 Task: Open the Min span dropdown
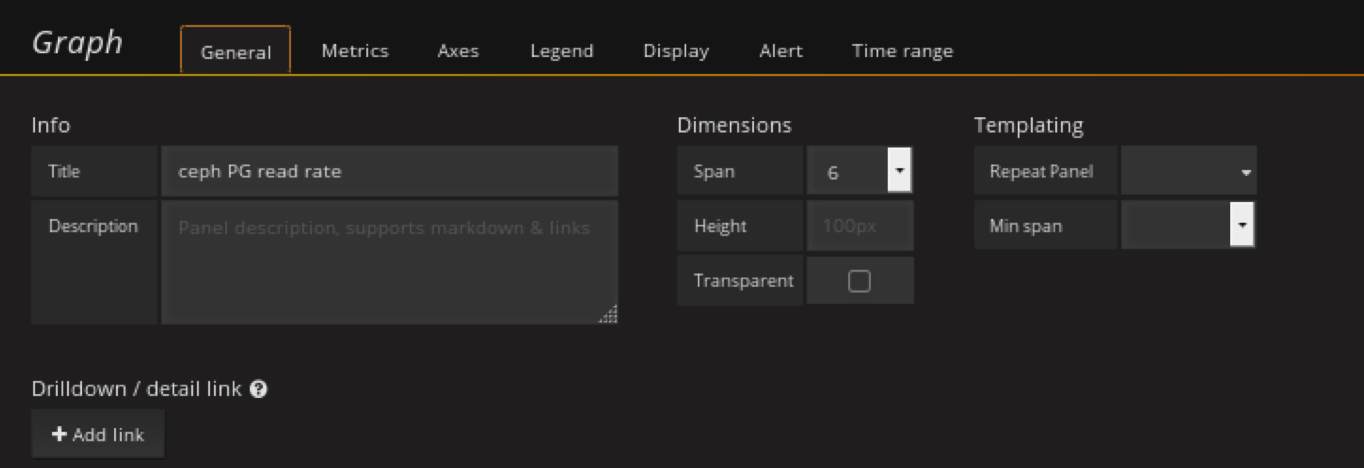1241,226
